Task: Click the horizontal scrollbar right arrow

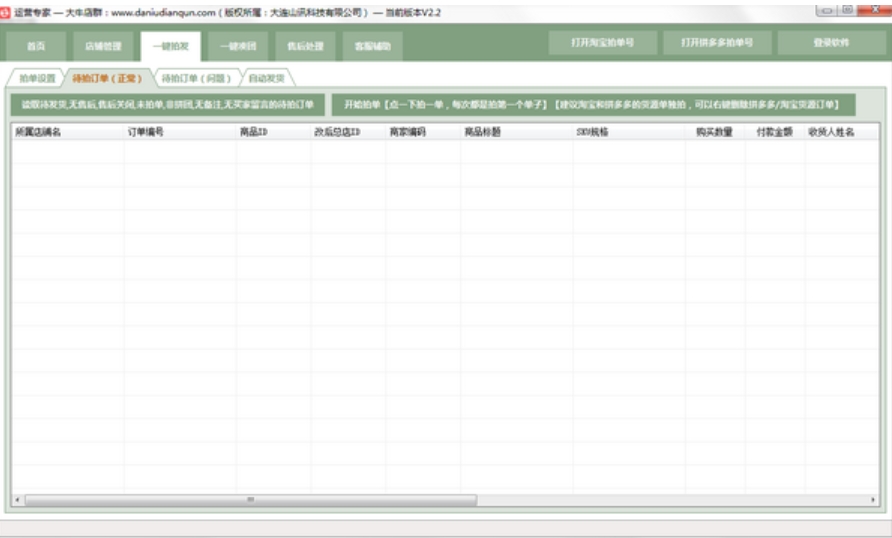Action: (x=874, y=499)
